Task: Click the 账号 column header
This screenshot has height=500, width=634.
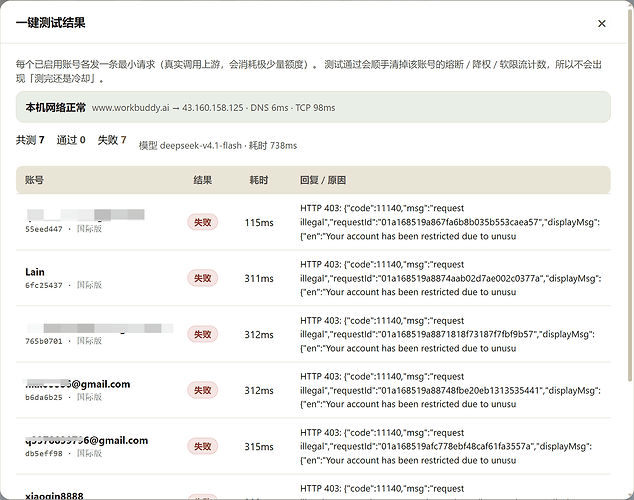Action: pos(34,180)
